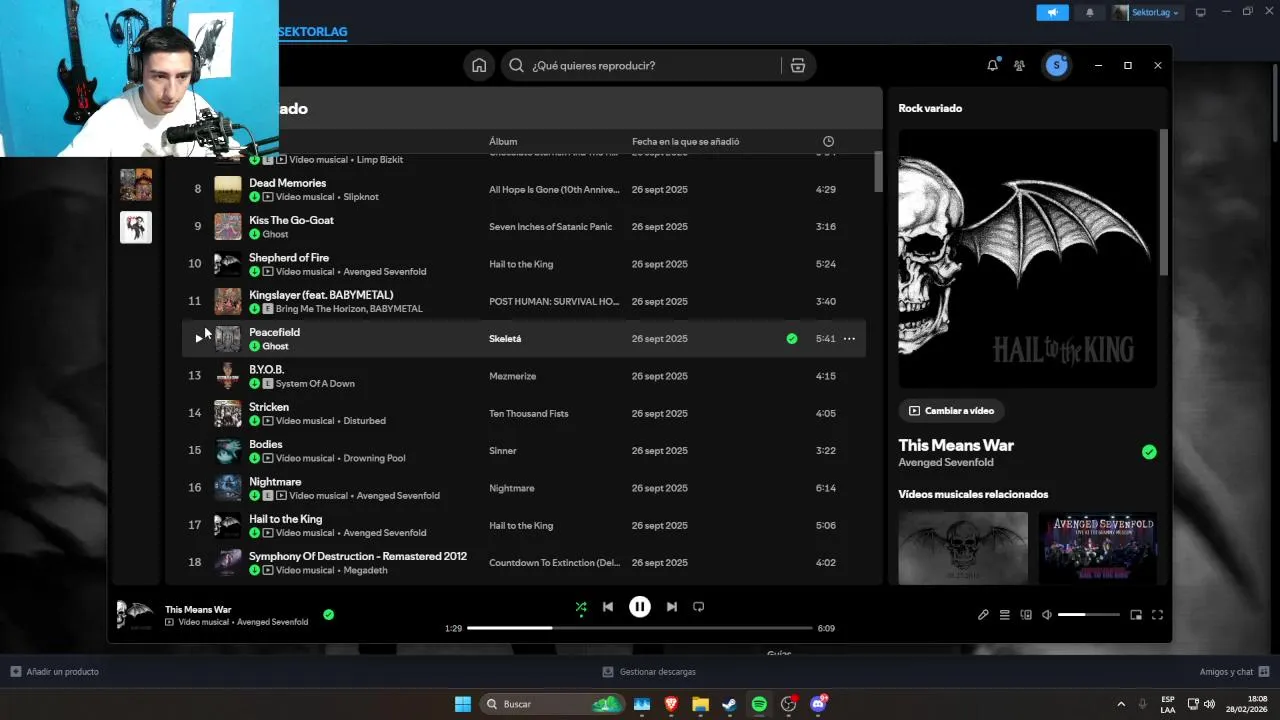The height and width of the screenshot is (720, 1280).
Task: Toggle saved check beside This Means War in panel
Action: tap(1149, 452)
